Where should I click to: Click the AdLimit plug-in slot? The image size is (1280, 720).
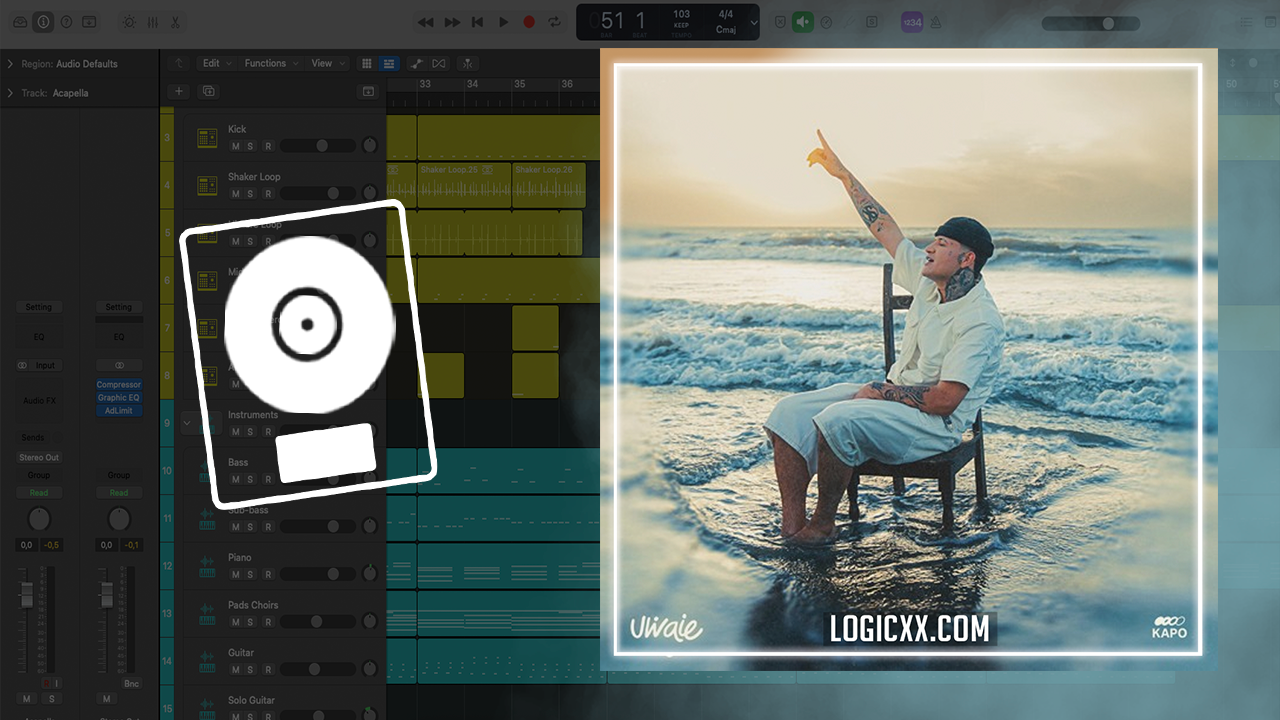(119, 411)
